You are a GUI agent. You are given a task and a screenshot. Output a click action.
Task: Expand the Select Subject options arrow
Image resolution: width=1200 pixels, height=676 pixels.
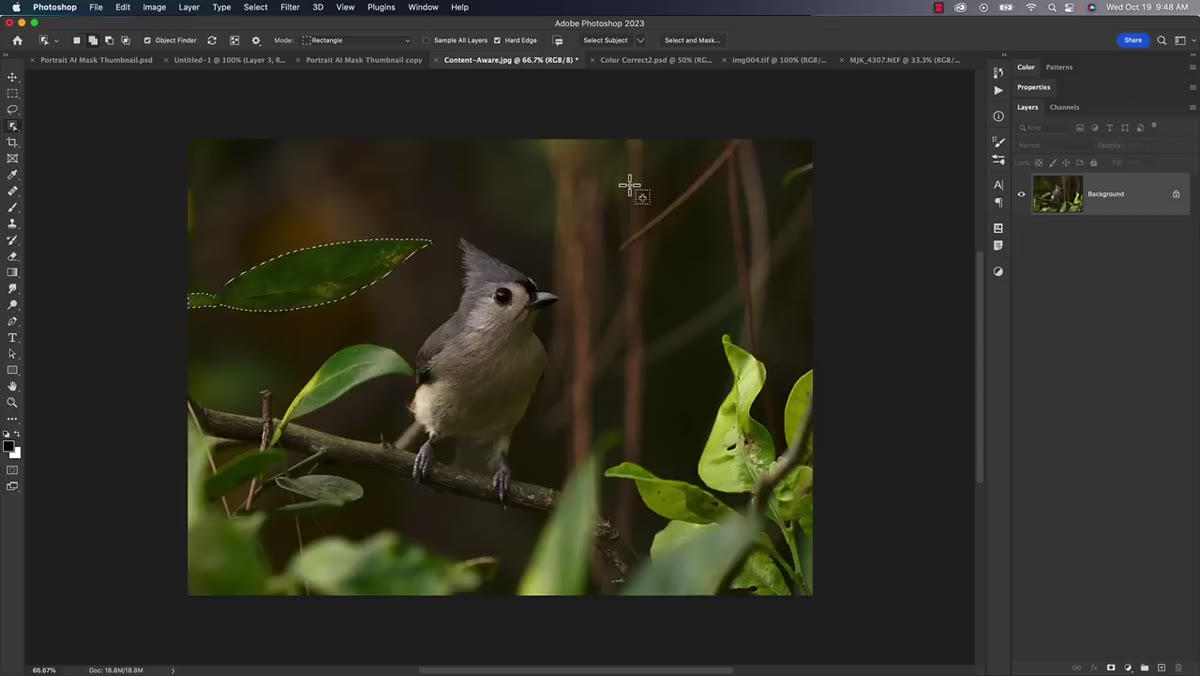tap(640, 41)
